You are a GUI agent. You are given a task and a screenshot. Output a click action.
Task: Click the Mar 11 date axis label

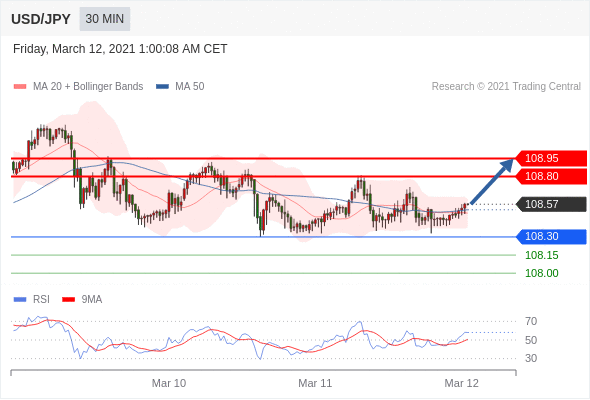tap(315, 383)
